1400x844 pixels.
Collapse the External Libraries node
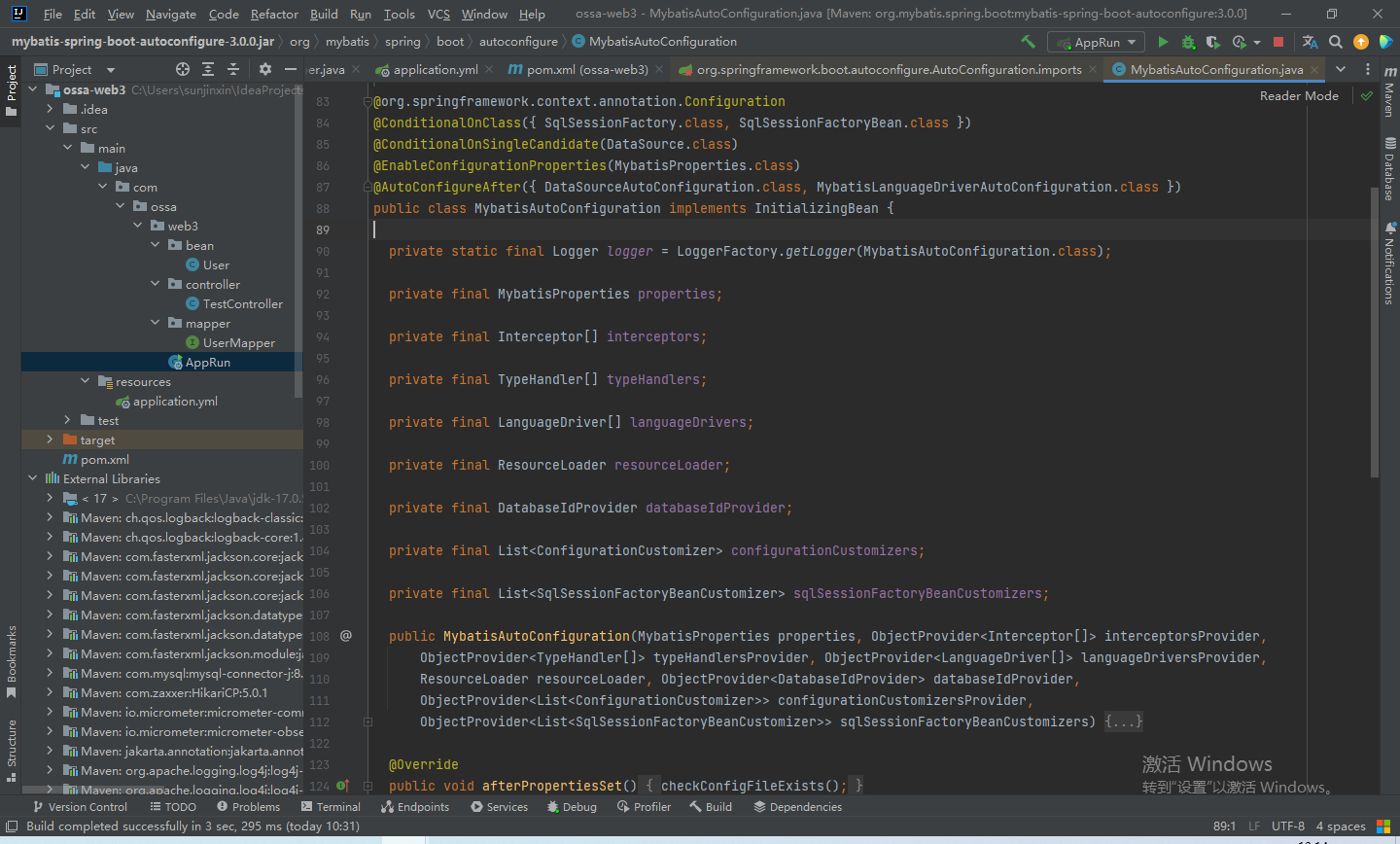(x=33, y=478)
